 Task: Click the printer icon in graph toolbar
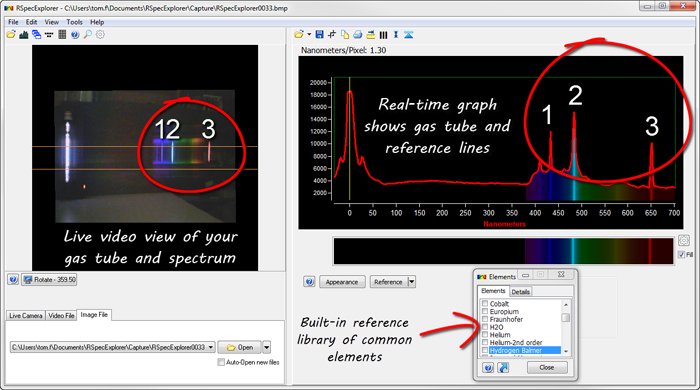coord(358,34)
